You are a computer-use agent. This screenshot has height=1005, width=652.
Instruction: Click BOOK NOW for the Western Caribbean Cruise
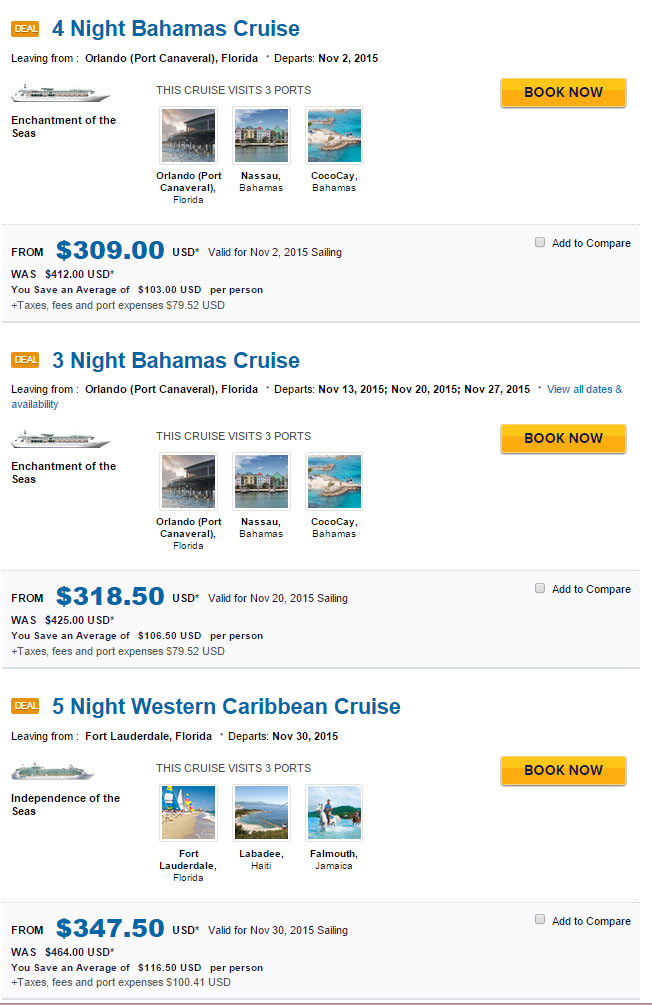[564, 770]
